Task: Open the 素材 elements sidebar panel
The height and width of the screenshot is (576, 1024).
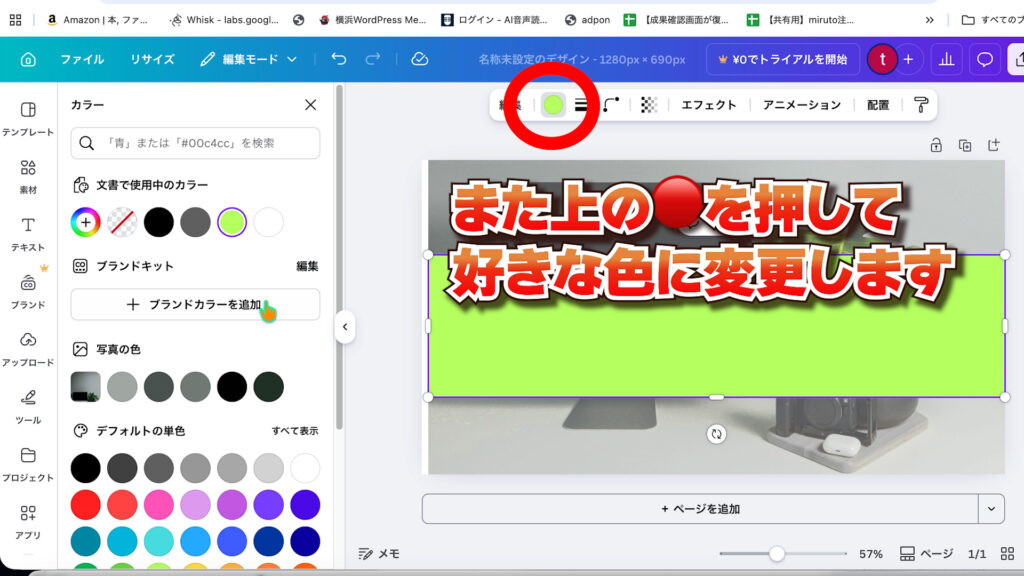Action: [28, 176]
